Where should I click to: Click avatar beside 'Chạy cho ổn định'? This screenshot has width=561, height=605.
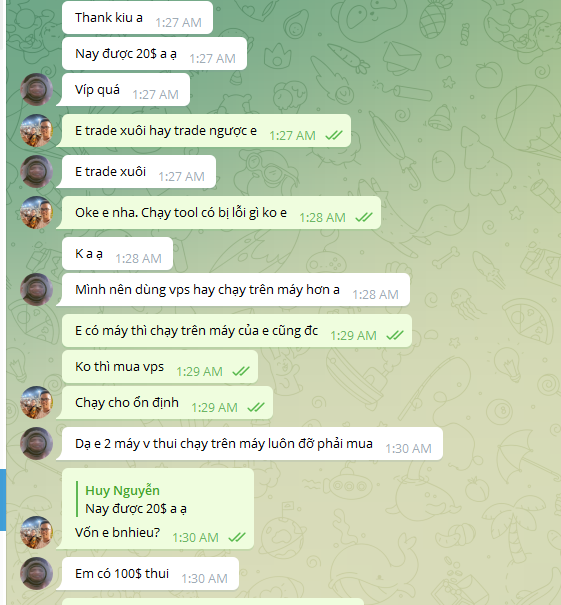(36, 402)
